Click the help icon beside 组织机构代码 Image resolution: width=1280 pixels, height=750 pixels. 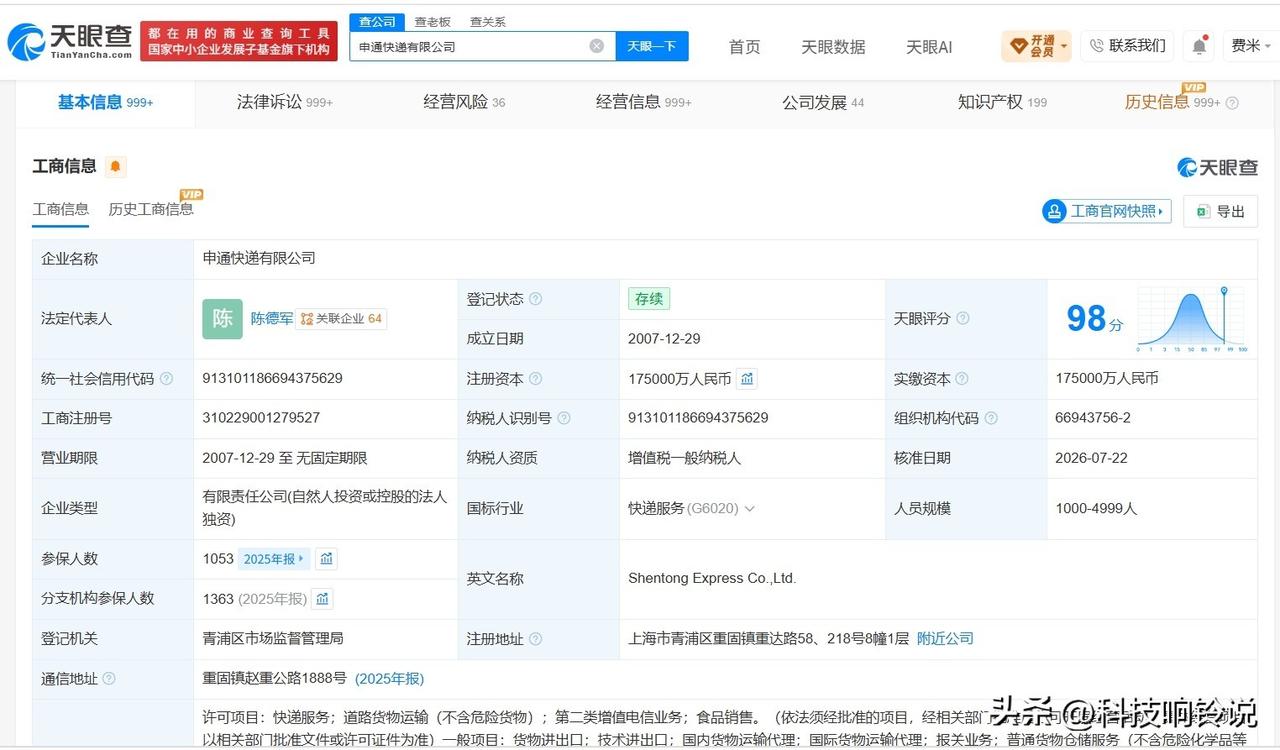(990, 418)
